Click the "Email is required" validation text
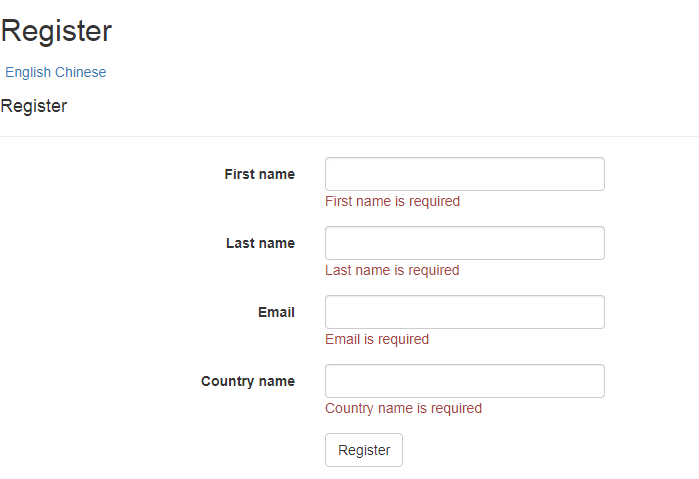The image size is (699, 479). point(377,339)
